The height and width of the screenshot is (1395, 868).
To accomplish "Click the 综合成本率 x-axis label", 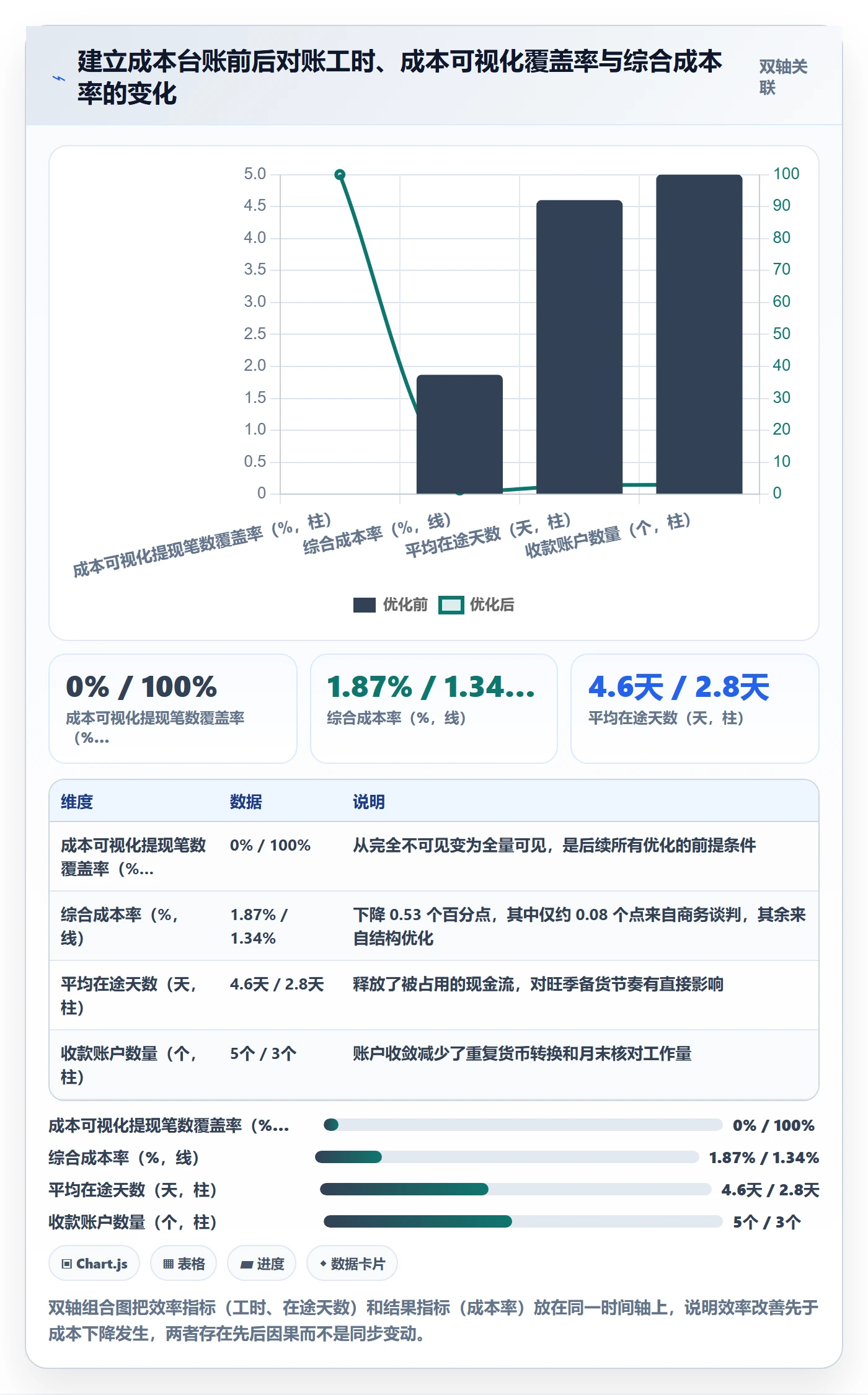I will [377, 534].
